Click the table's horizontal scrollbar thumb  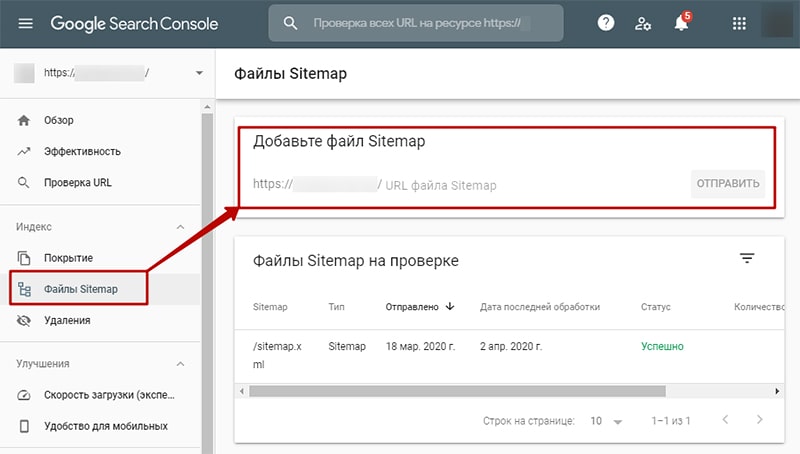[x=457, y=391]
